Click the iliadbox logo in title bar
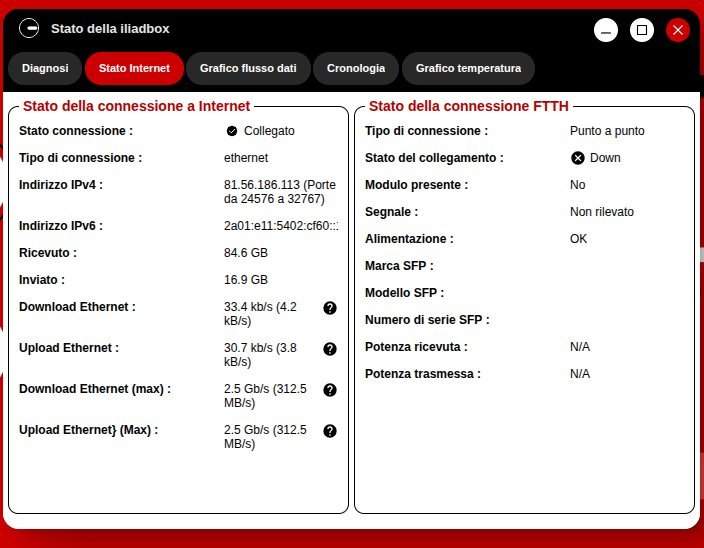 point(29,29)
